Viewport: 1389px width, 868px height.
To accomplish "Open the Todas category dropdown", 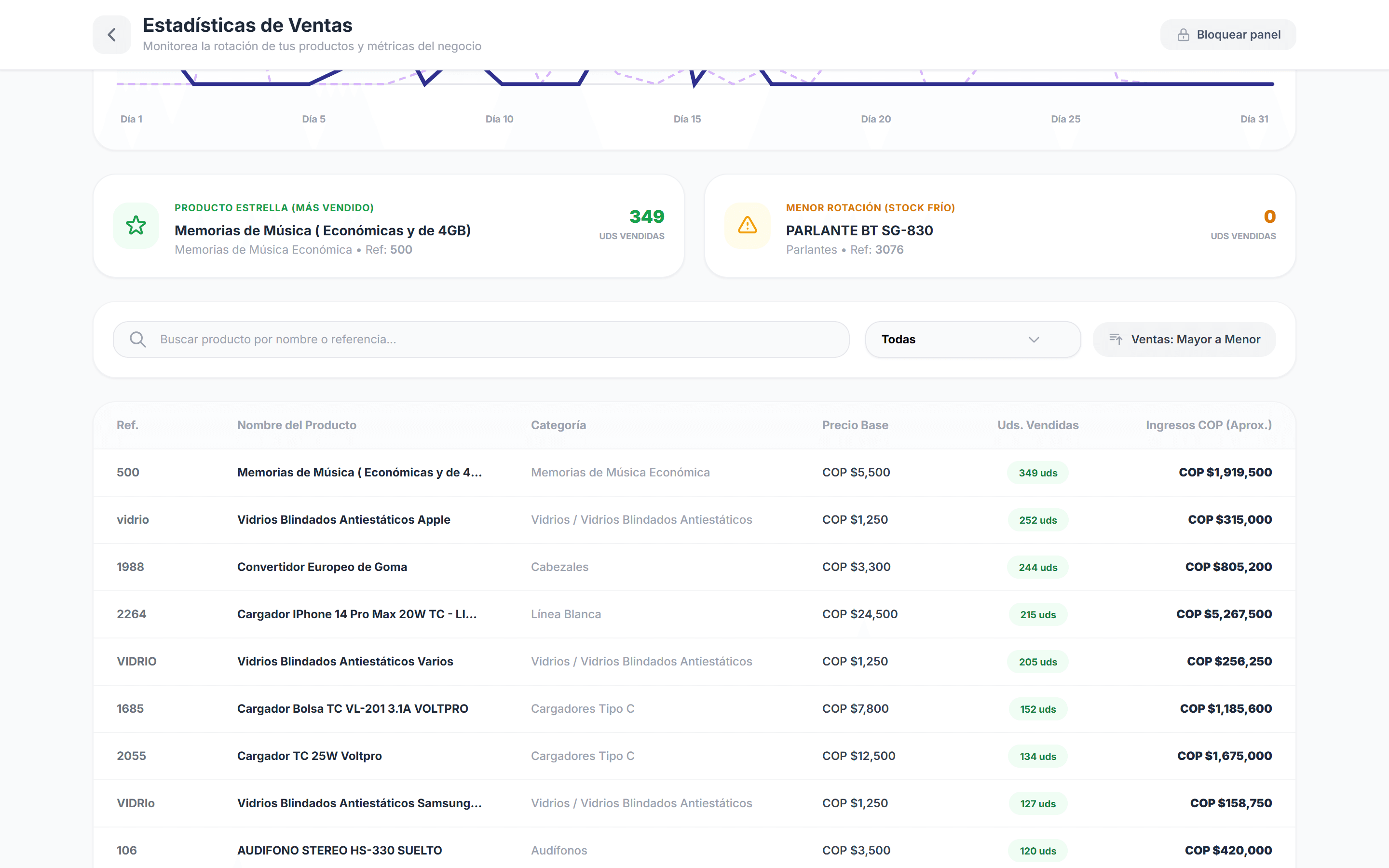I will (973, 339).
